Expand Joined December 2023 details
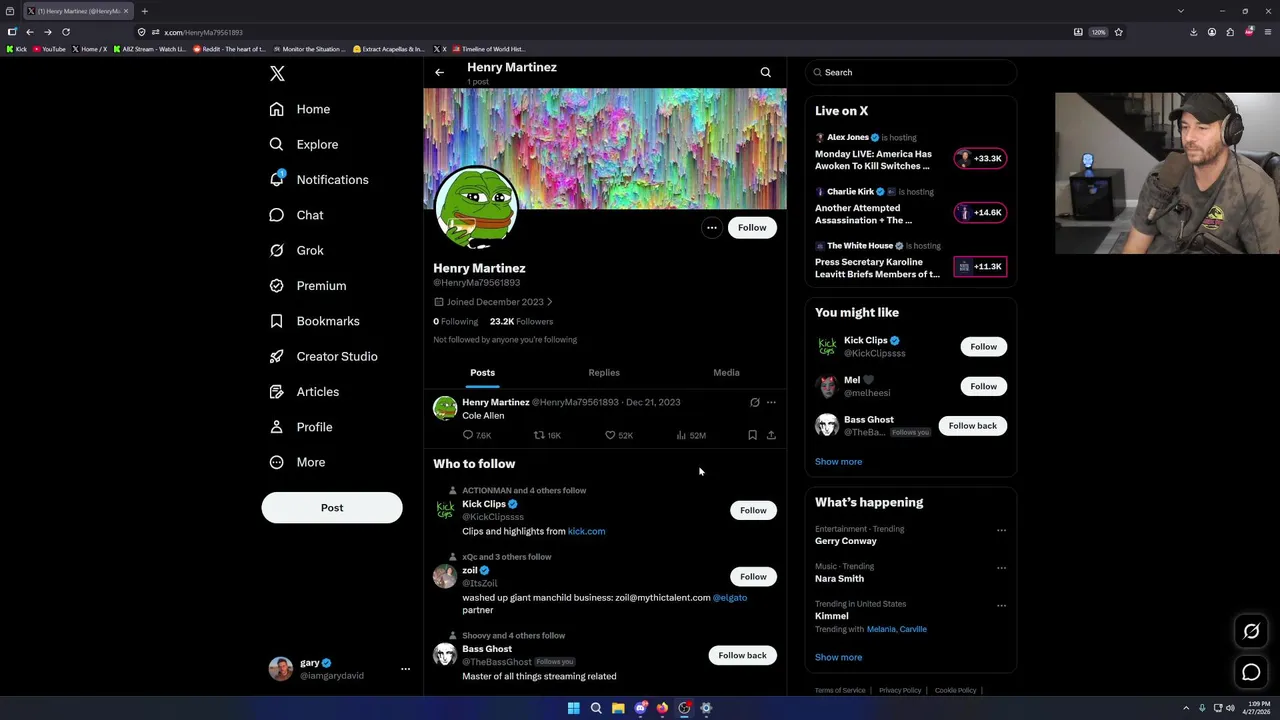 tap(493, 302)
